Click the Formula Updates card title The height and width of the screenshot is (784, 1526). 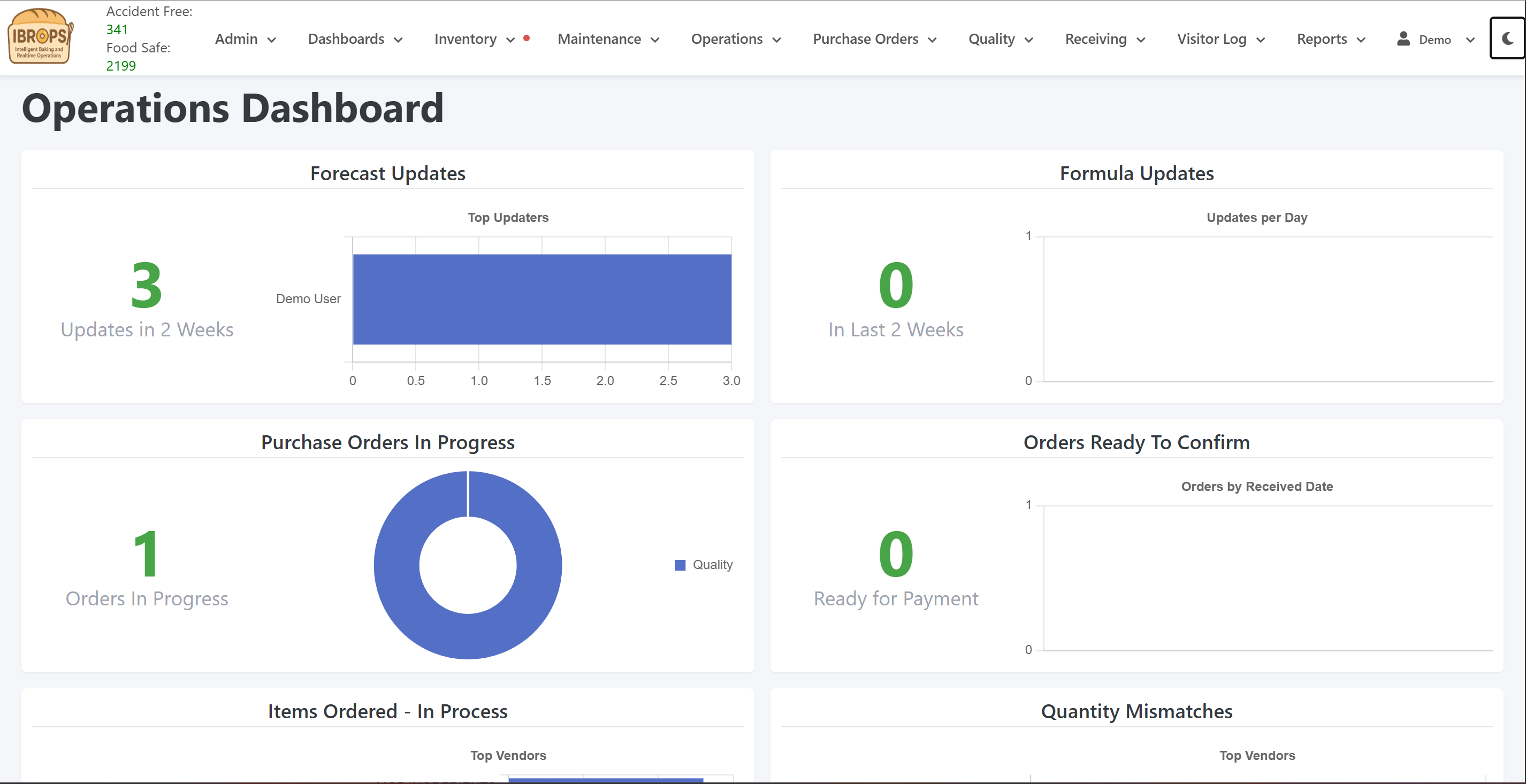1137,173
